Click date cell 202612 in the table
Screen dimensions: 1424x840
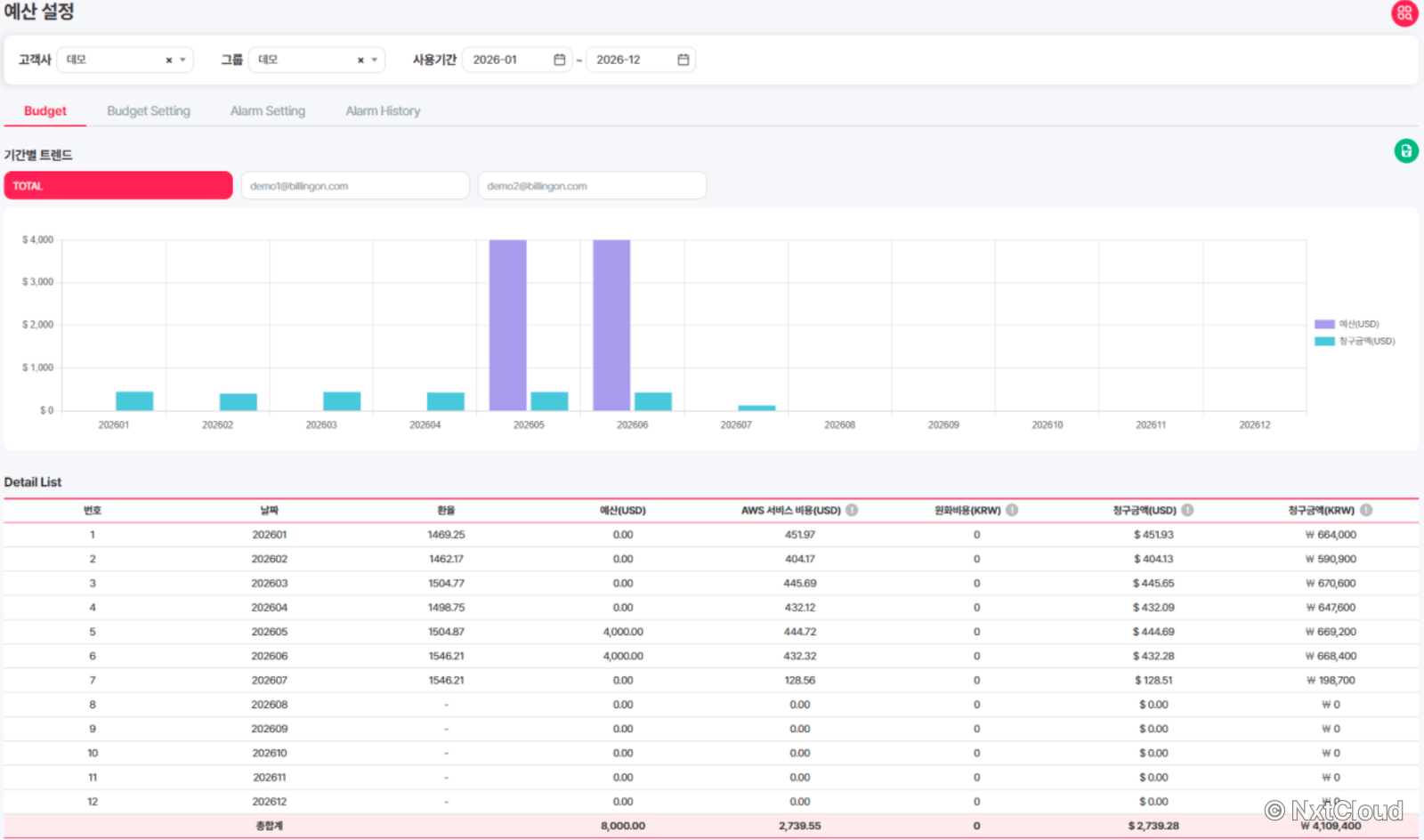point(270,802)
